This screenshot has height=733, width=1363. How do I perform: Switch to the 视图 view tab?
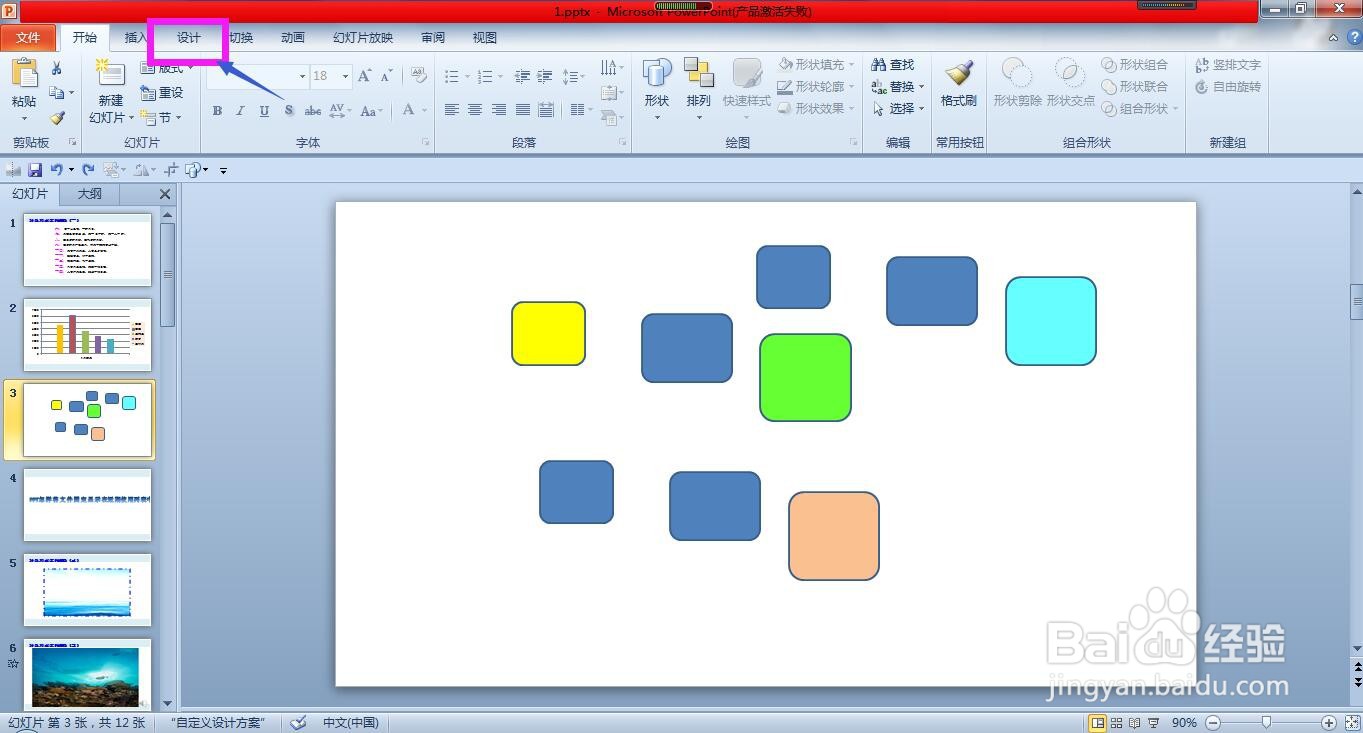coord(485,38)
